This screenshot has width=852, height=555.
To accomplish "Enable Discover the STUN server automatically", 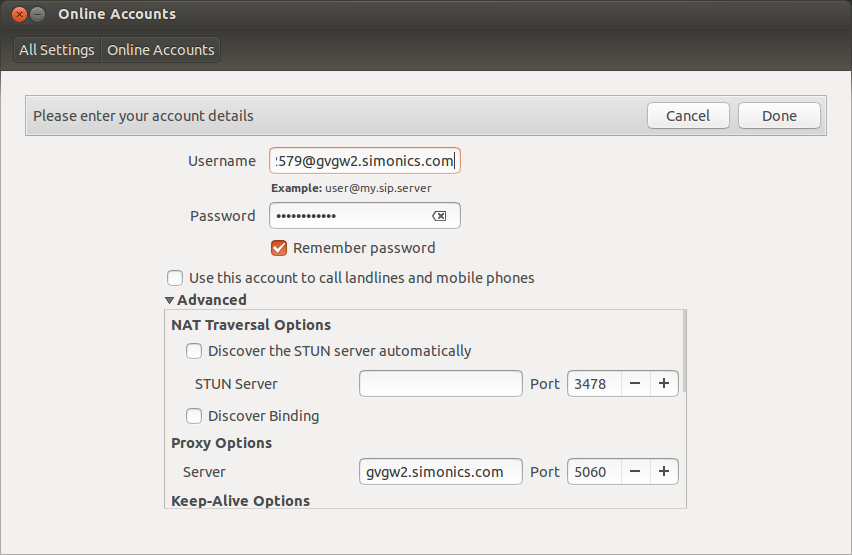I will point(194,351).
